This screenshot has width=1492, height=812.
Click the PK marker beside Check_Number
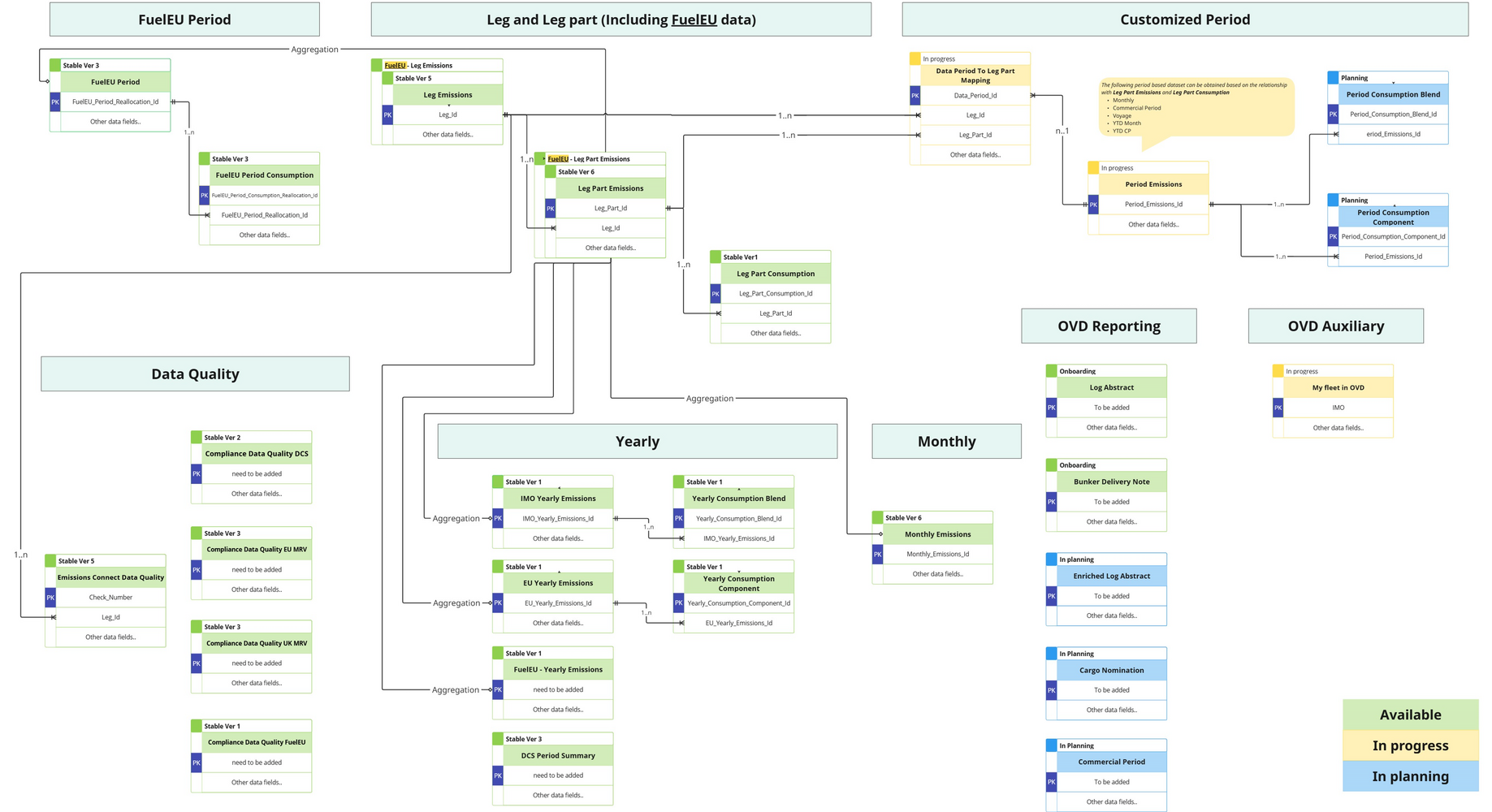coord(50,597)
